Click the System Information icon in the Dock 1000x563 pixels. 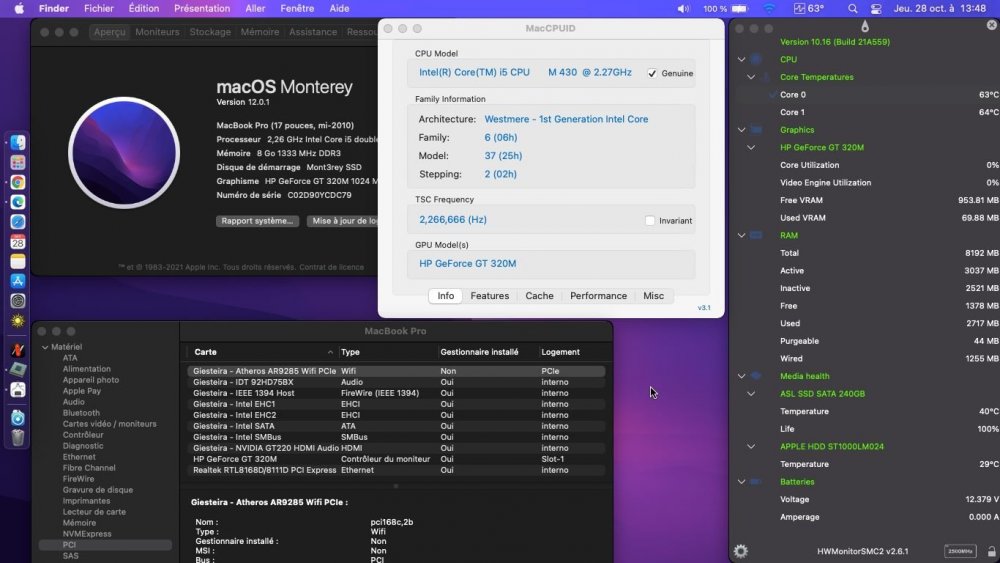coord(18,389)
